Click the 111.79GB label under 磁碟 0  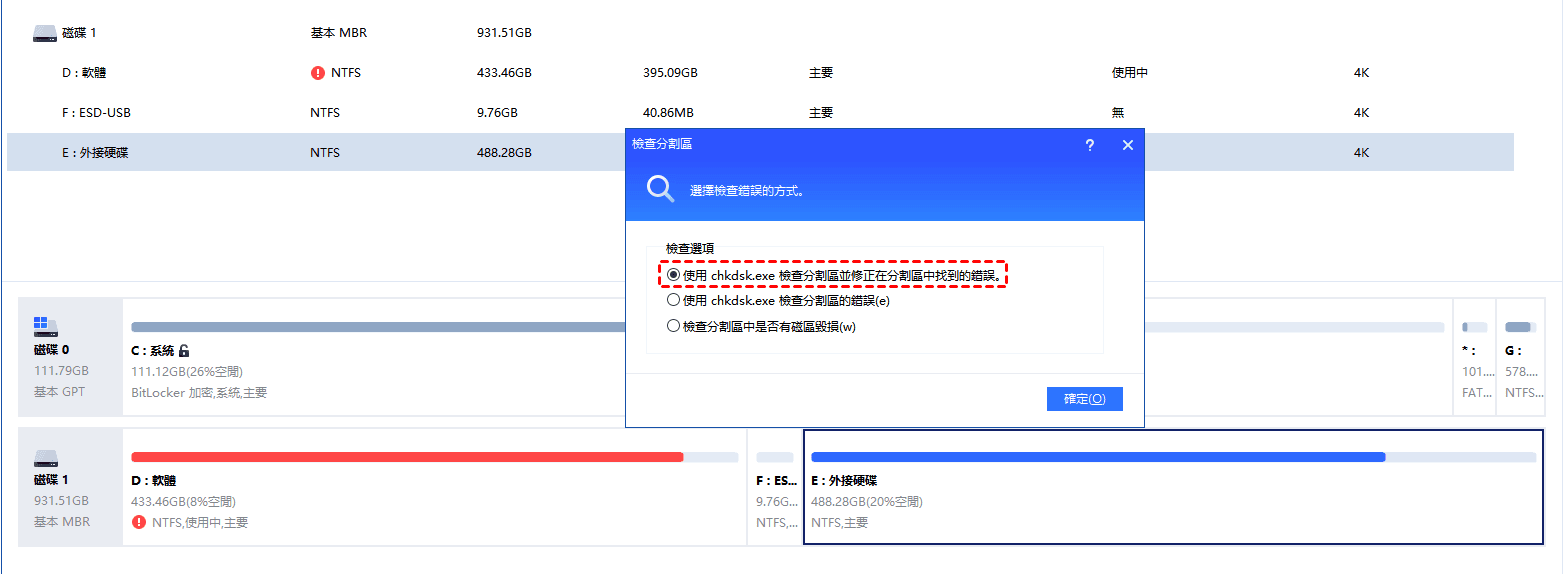click(62, 371)
